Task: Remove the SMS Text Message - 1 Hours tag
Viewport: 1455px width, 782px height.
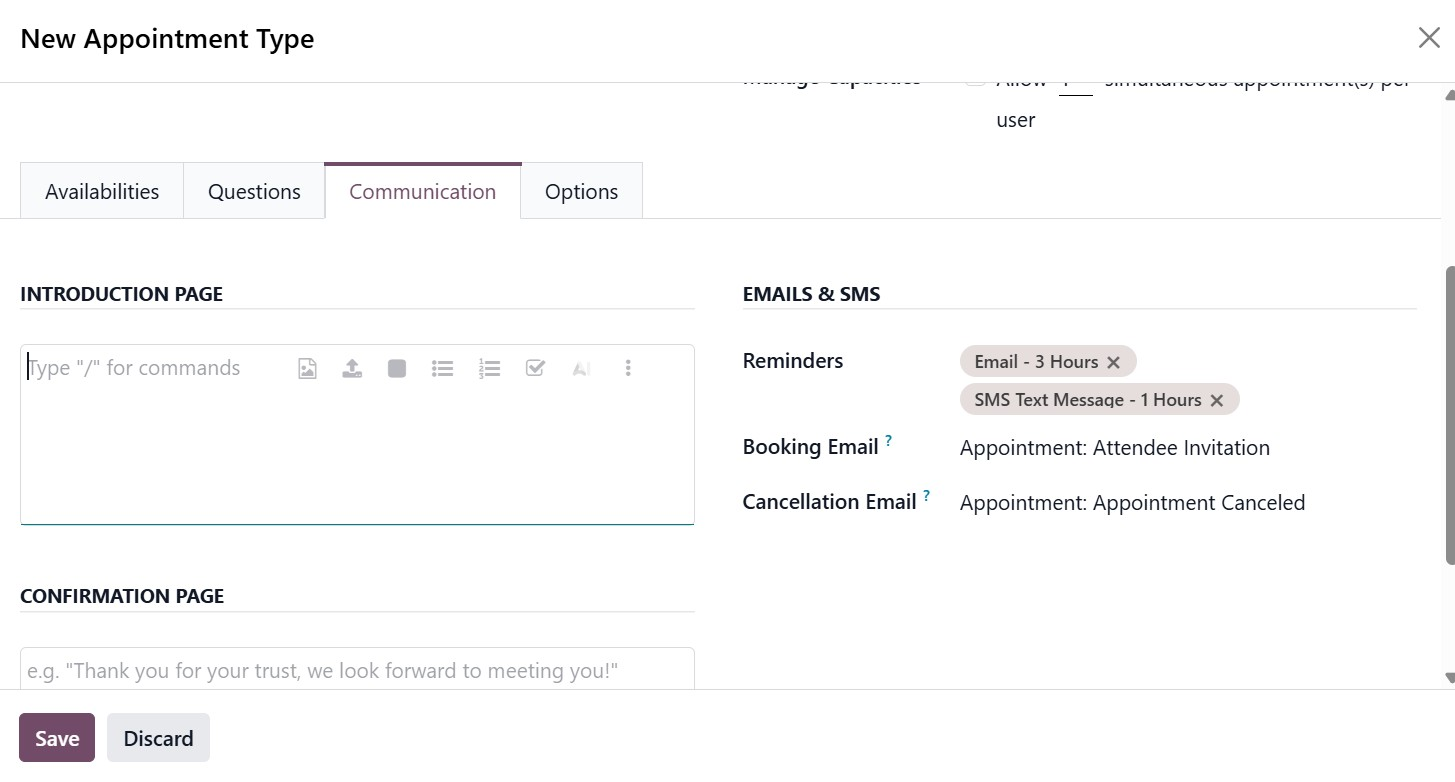Action: coord(1216,400)
